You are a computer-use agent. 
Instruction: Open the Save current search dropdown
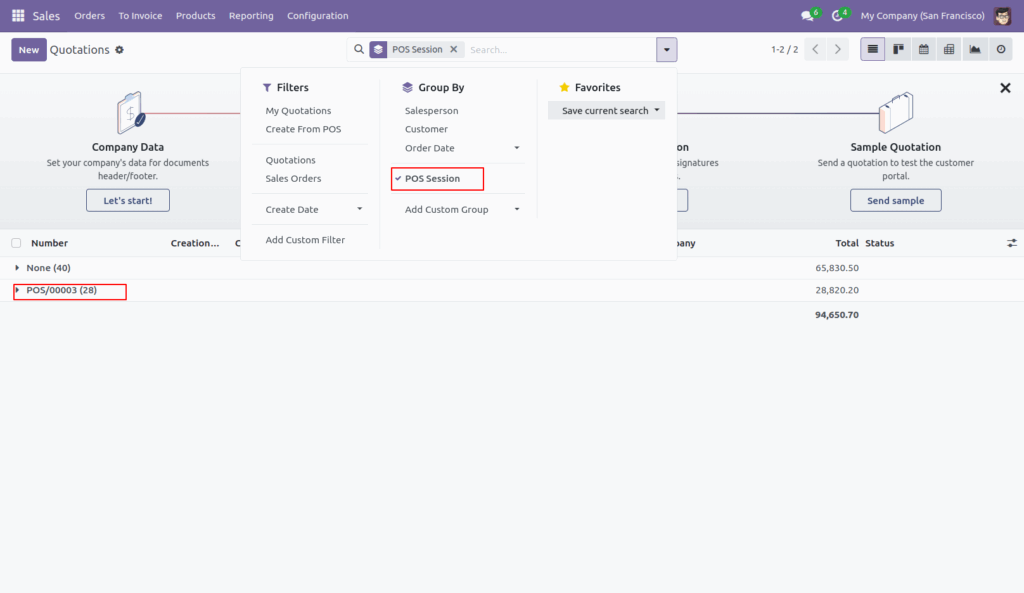[x=607, y=110]
